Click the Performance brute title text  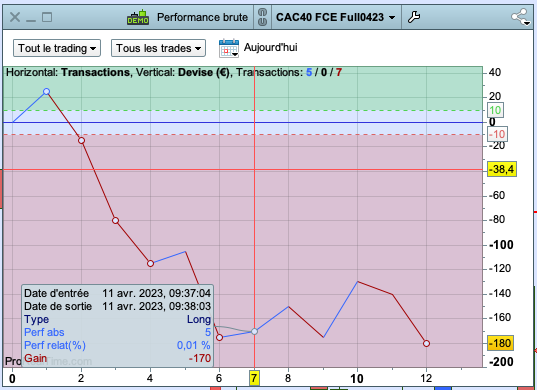point(202,17)
